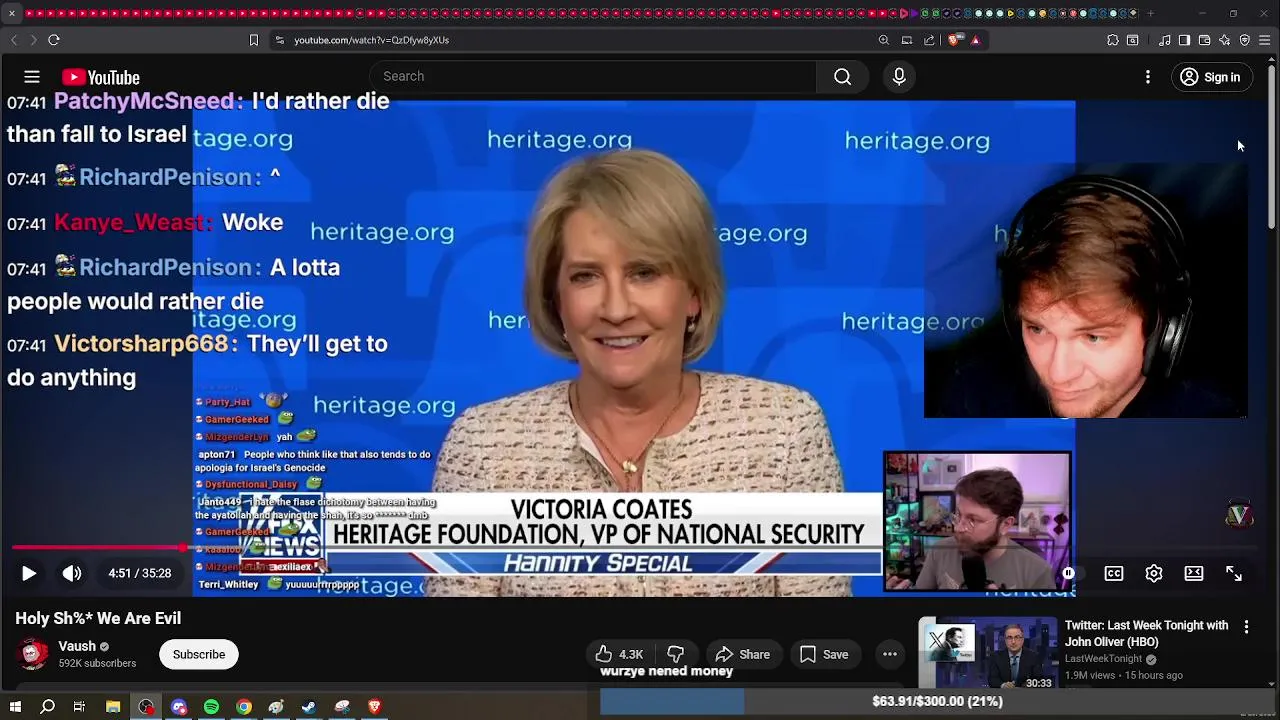
Task: Open the tab search icon in toolbar
Action: click(x=1133, y=40)
